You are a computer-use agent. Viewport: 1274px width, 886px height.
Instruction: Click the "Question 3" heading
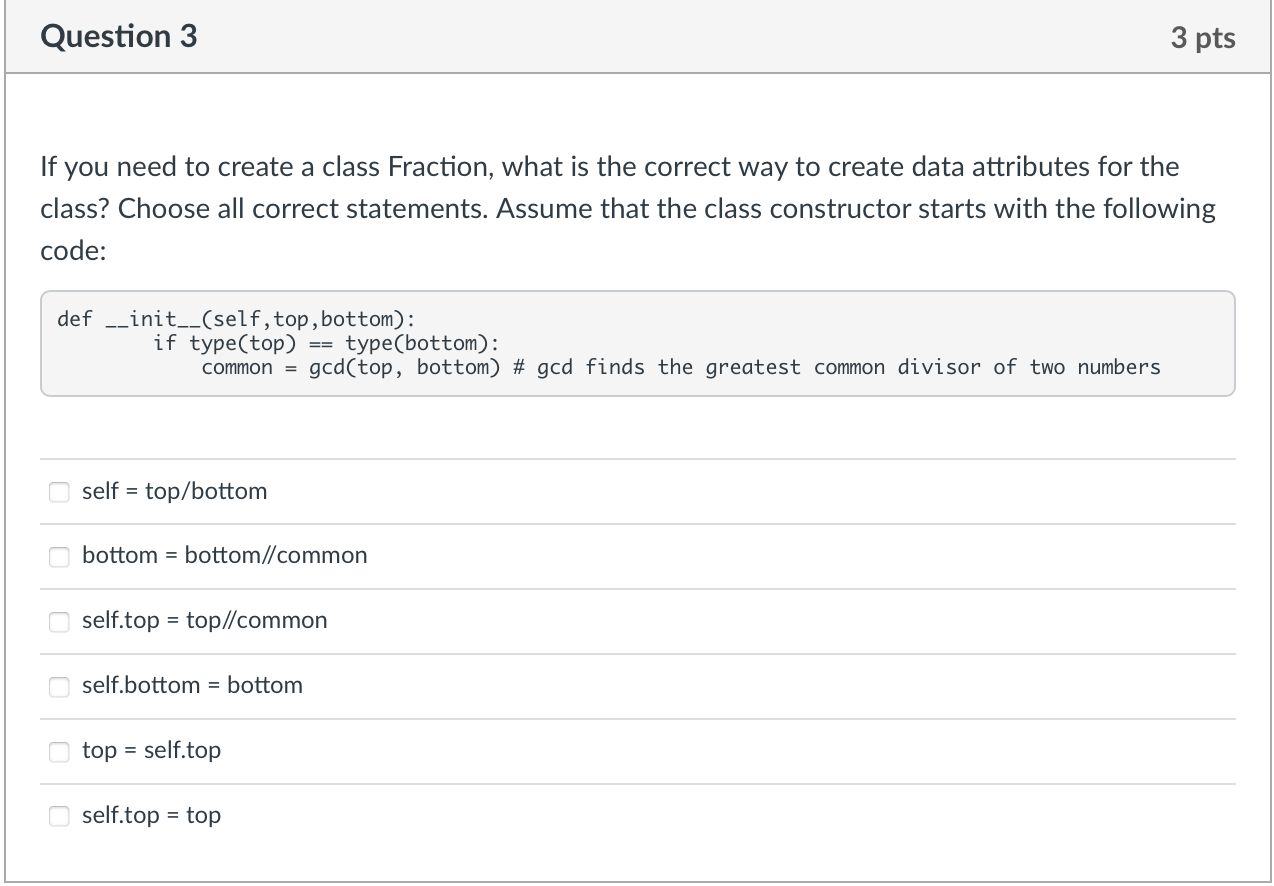point(119,37)
